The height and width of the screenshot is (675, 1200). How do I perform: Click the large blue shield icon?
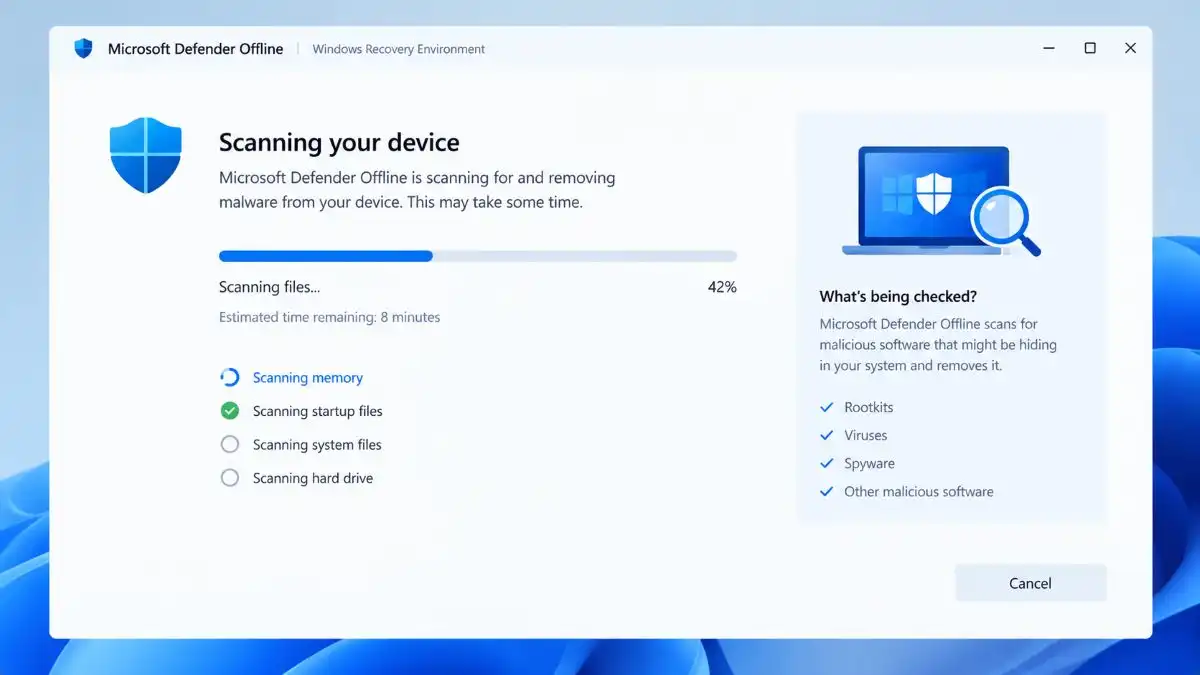[x=146, y=155]
